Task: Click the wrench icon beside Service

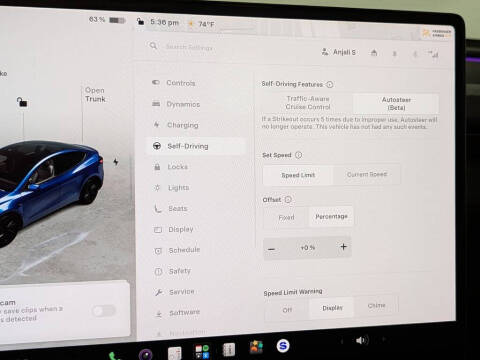Action: [x=159, y=292]
